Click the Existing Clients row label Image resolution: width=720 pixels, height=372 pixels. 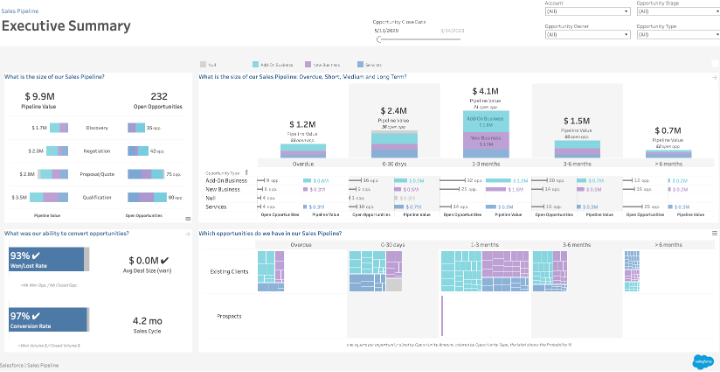tap(229, 271)
